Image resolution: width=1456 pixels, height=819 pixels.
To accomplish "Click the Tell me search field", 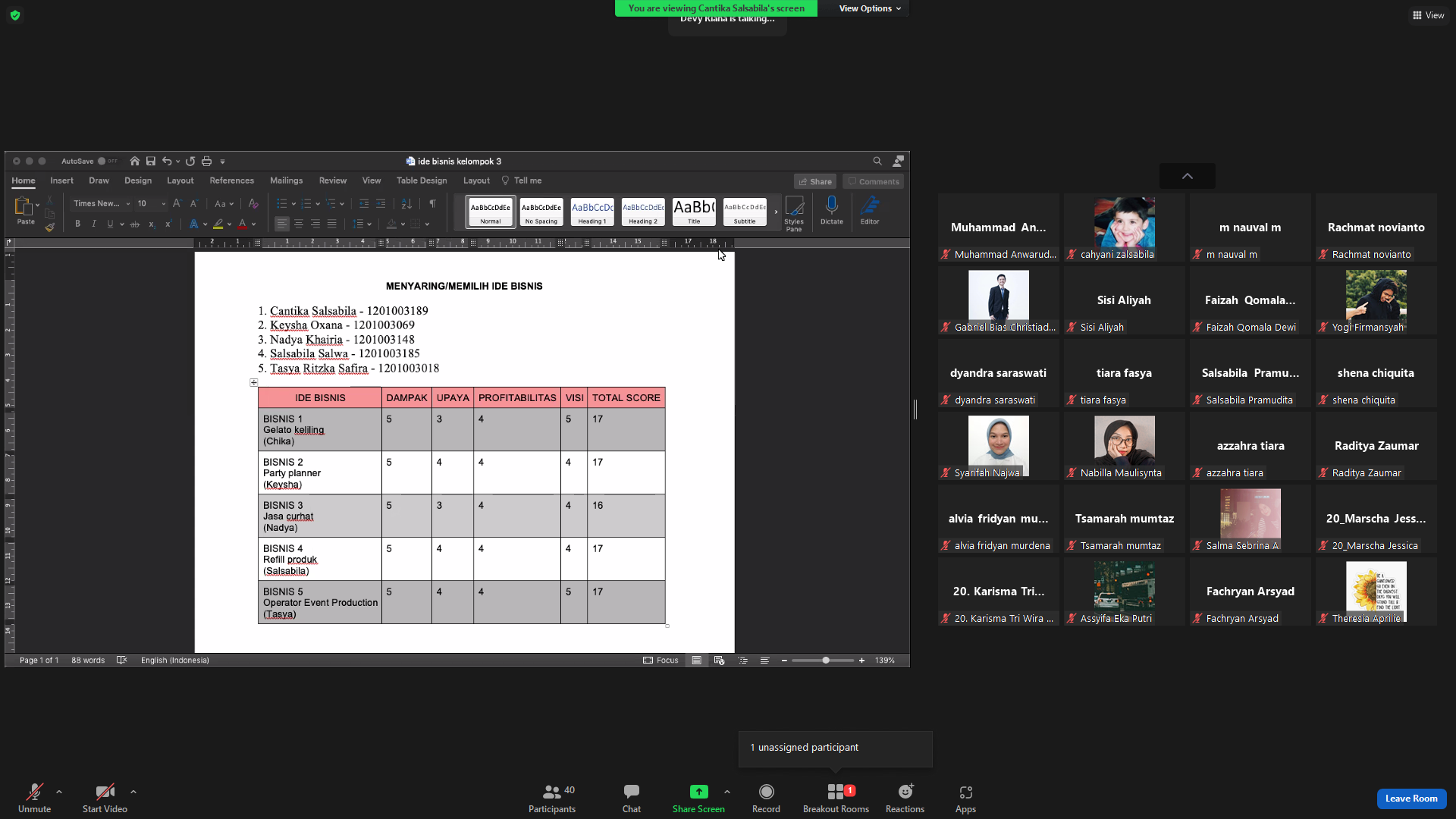I will (x=522, y=180).
